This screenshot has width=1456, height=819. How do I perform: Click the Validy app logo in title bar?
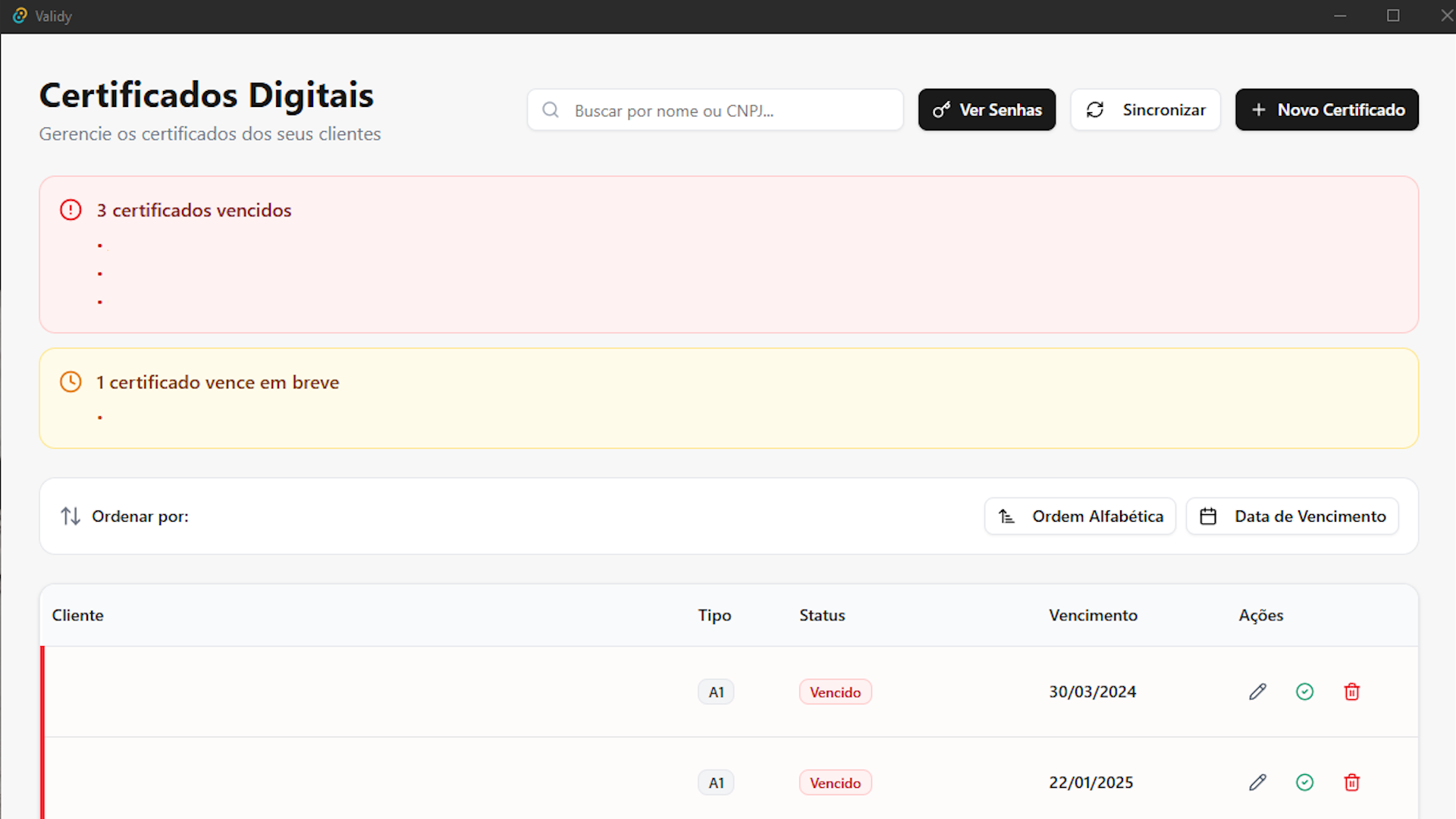point(20,16)
